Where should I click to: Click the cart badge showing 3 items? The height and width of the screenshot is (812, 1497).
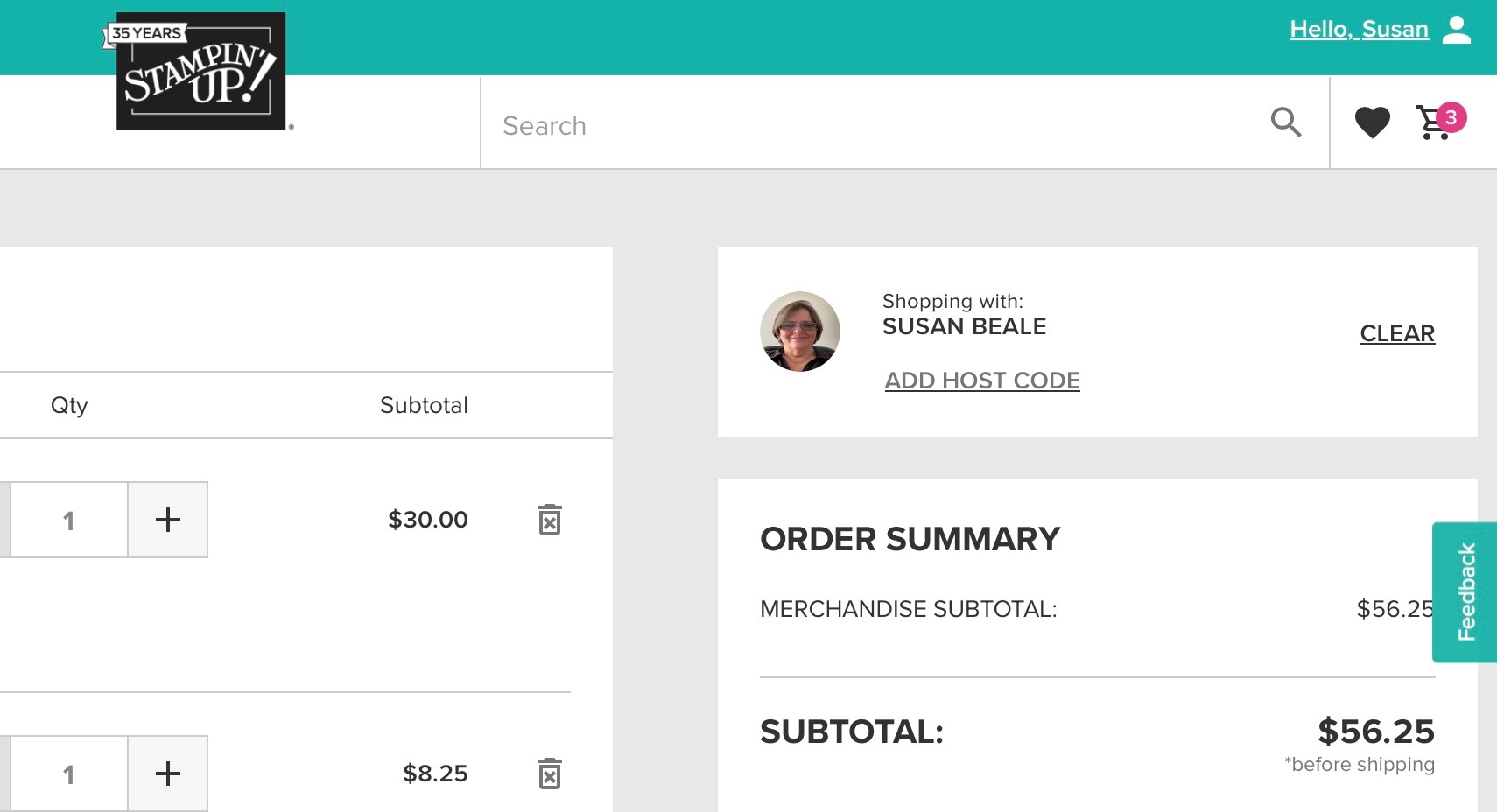[1451, 117]
